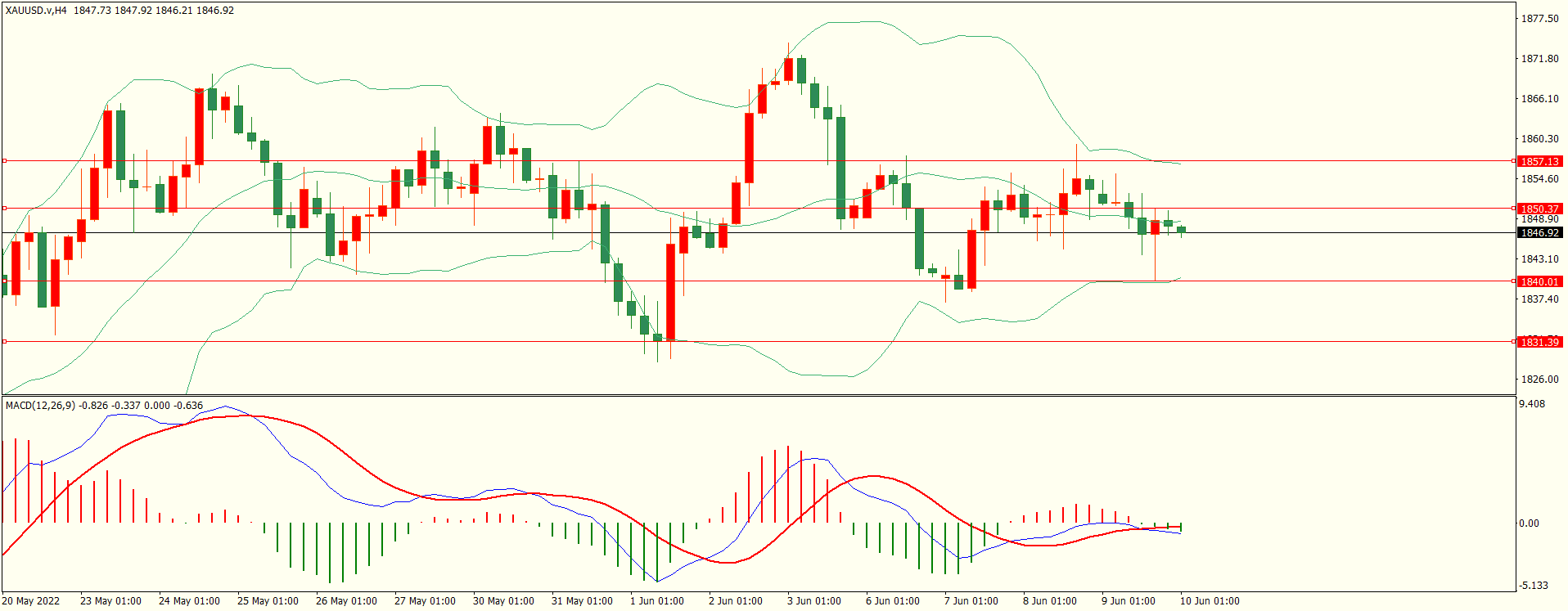Click the 1866.10 price scale value
The height and width of the screenshot is (611, 1568).
(1539, 99)
